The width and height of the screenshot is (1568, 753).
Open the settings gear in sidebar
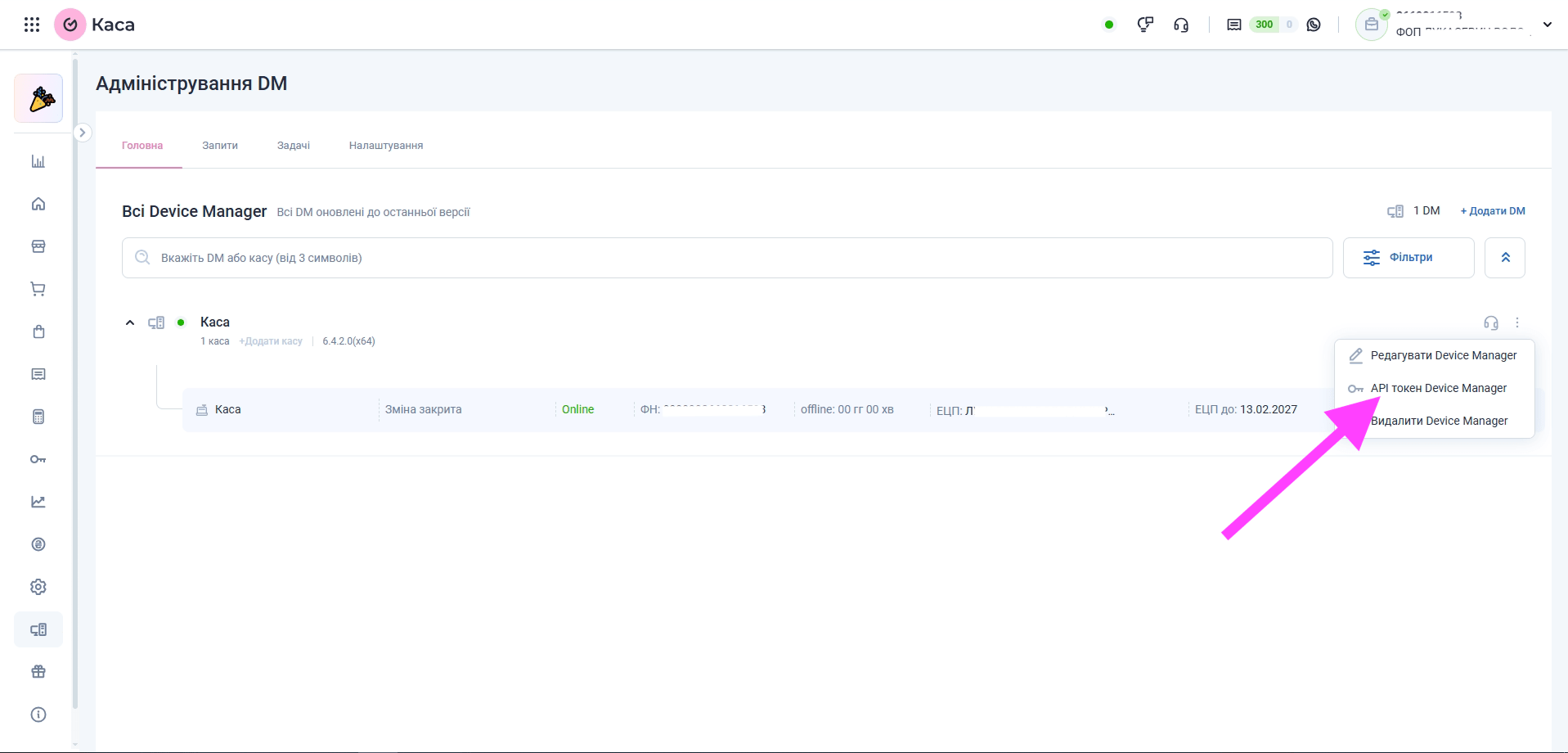point(38,587)
